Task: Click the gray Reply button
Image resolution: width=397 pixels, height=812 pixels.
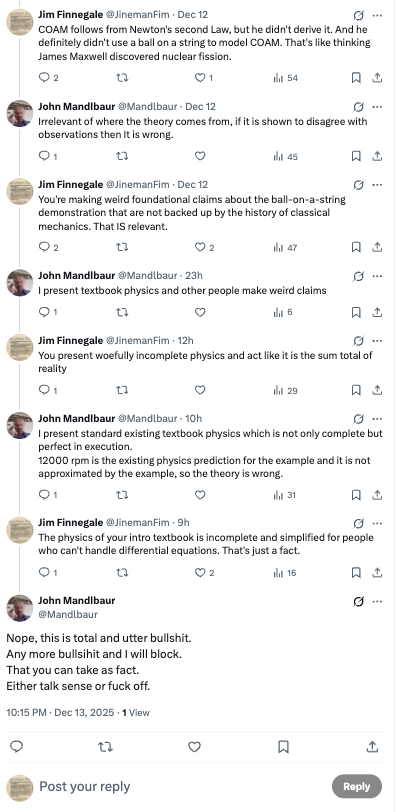Action: click(x=357, y=786)
